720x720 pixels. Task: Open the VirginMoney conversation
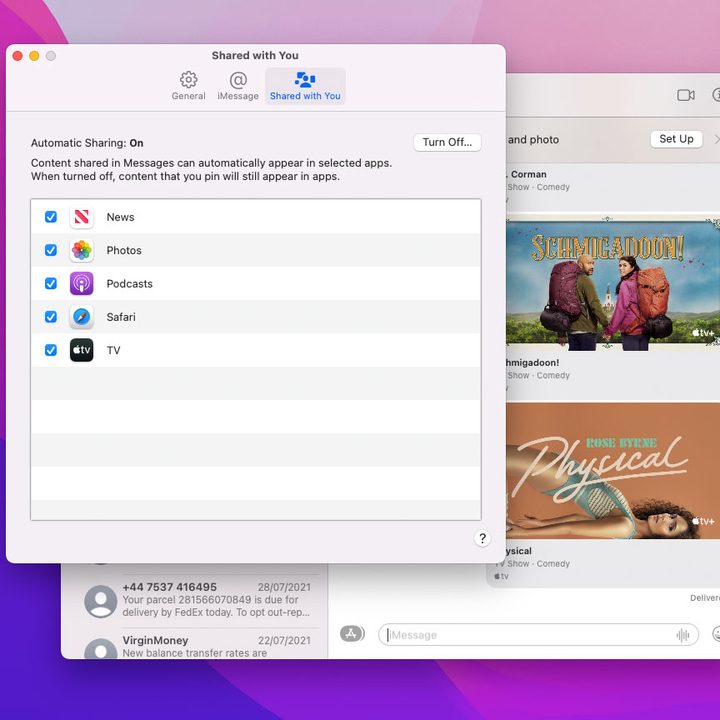[197, 645]
